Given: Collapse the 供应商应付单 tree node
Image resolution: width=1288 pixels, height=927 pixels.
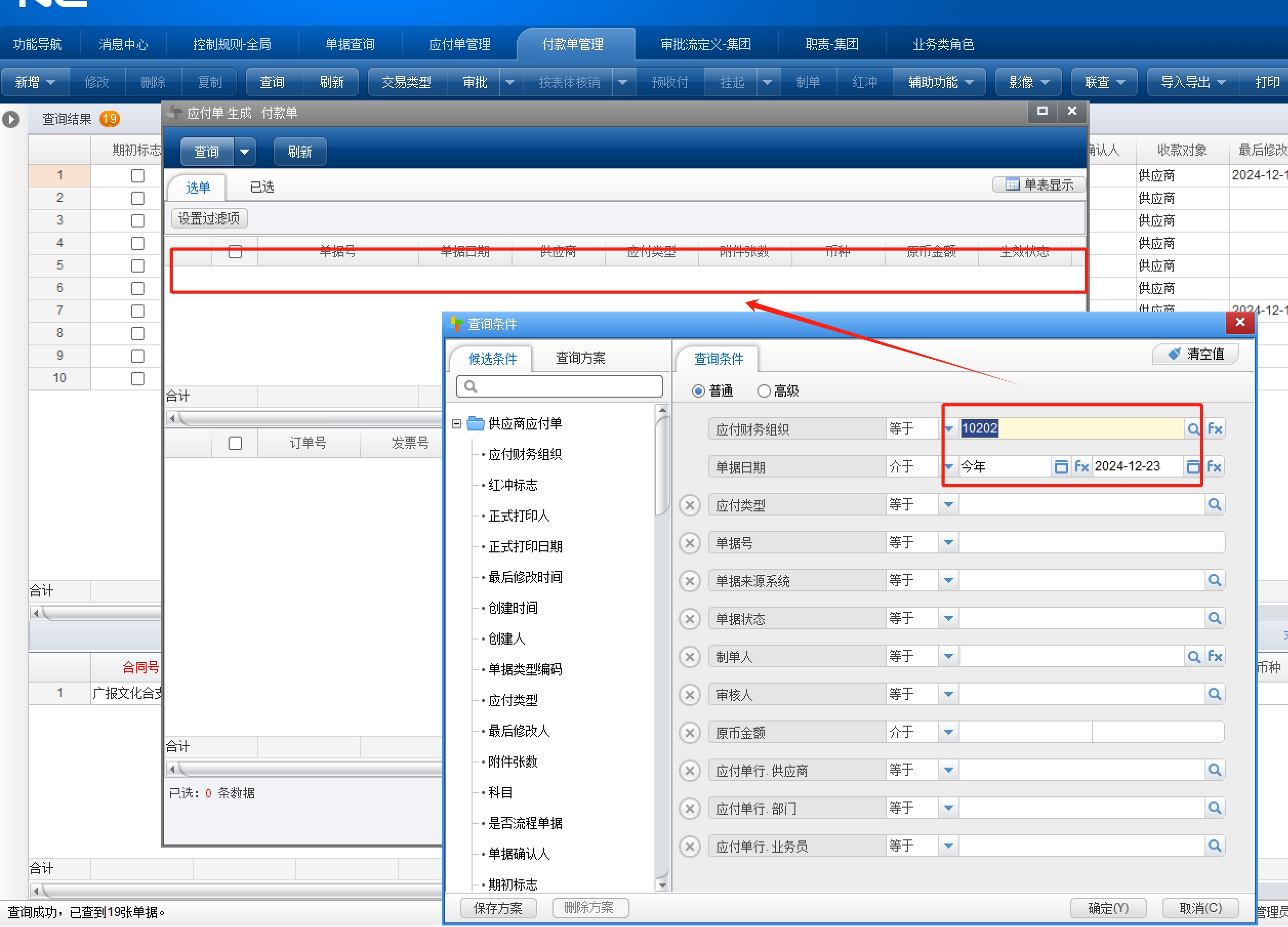Looking at the screenshot, I should click(457, 423).
